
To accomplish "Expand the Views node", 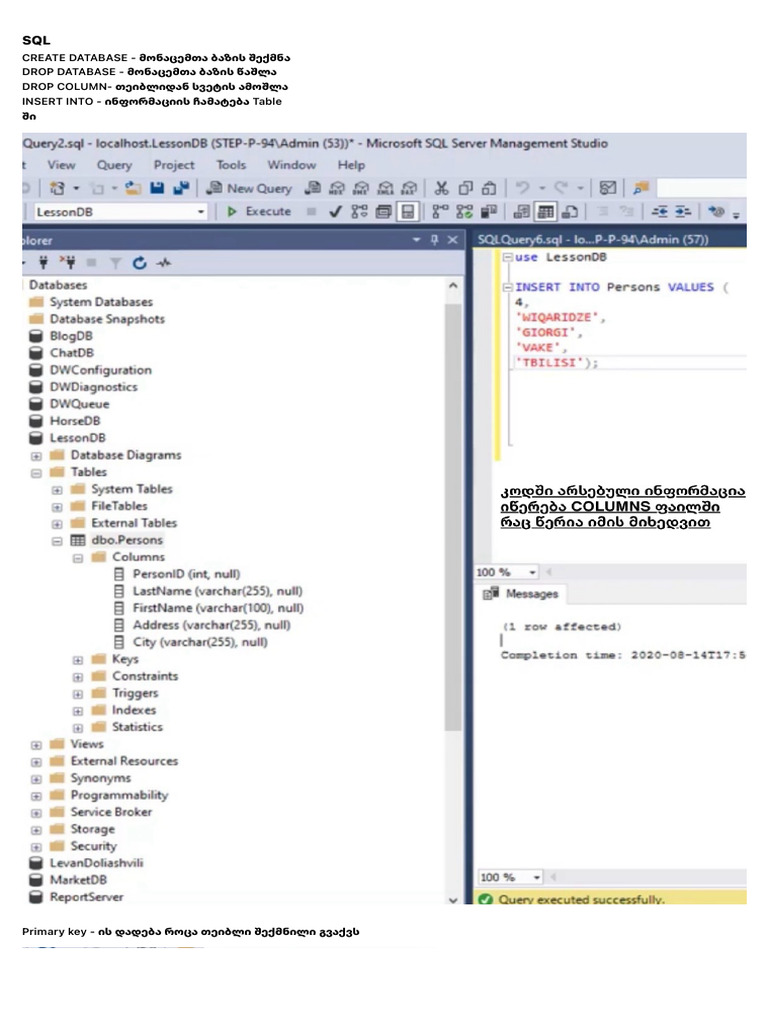I will pyautogui.click(x=37, y=745).
